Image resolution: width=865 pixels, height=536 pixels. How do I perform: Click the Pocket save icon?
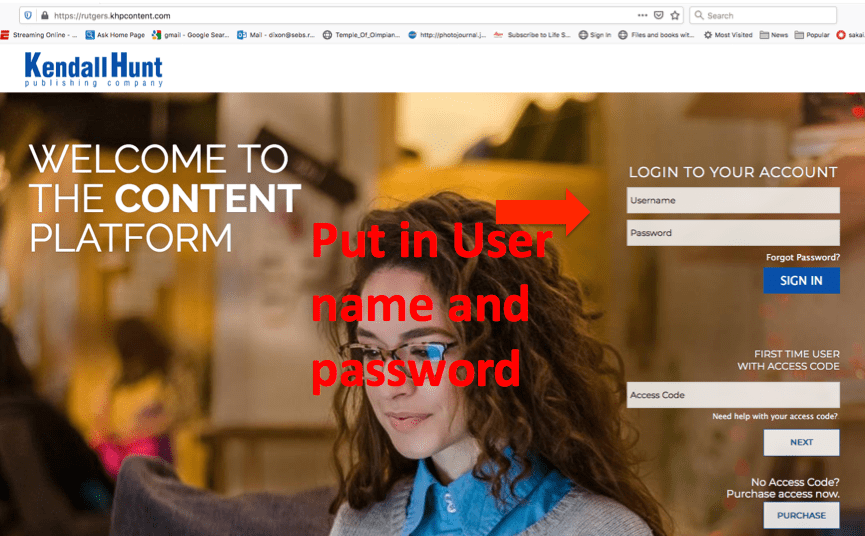(658, 16)
